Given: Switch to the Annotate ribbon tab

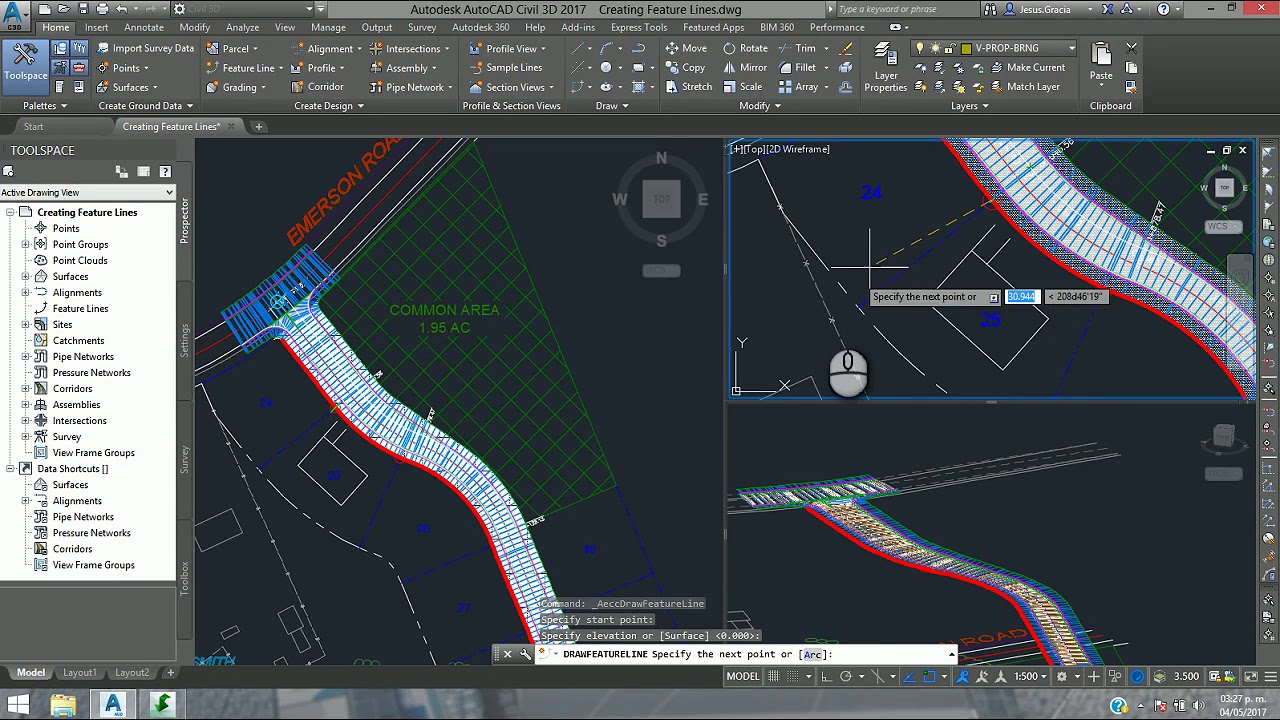Looking at the screenshot, I should [x=144, y=27].
